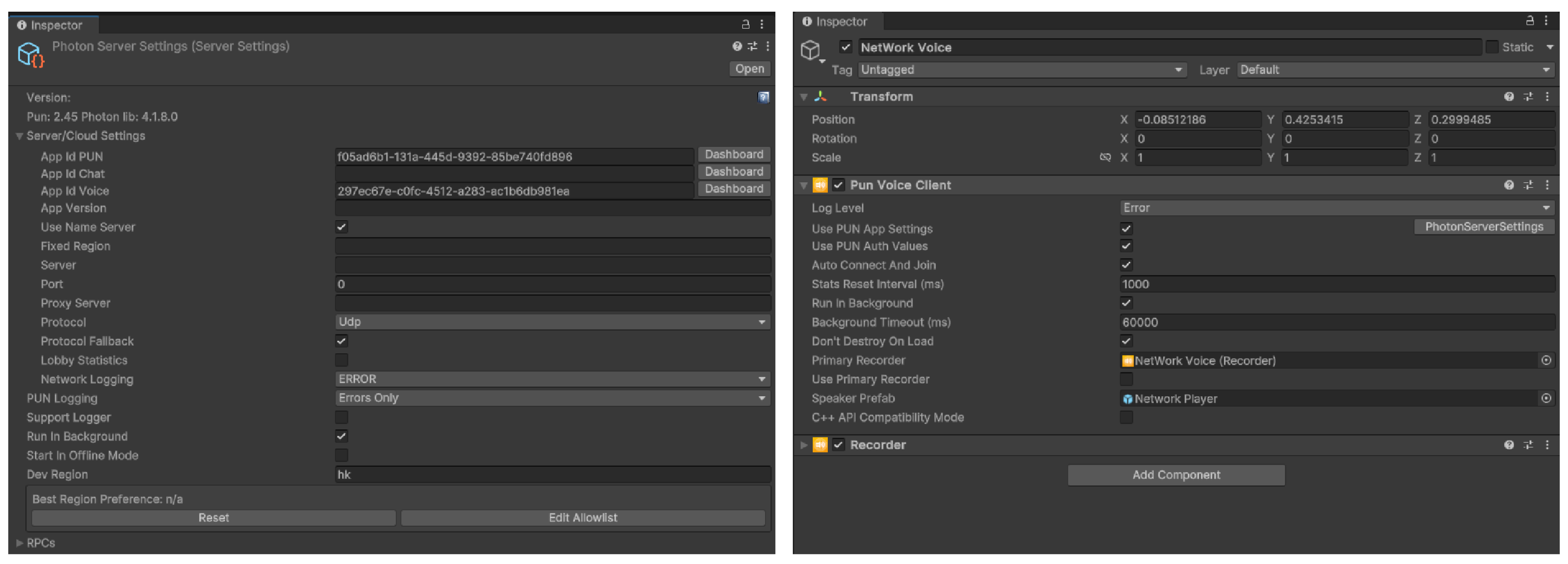Open the Protocol Udp dropdown

coord(552,322)
